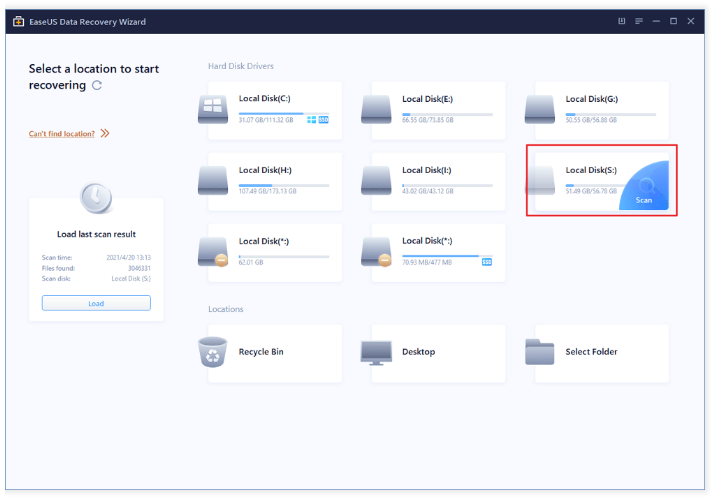Click the Recycle Bin icon
Screen dimensions: 711x497
[213, 352]
